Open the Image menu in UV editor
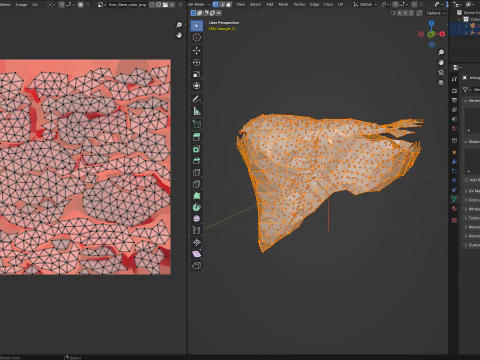The height and width of the screenshot is (360, 480). pyautogui.click(x=22, y=5)
